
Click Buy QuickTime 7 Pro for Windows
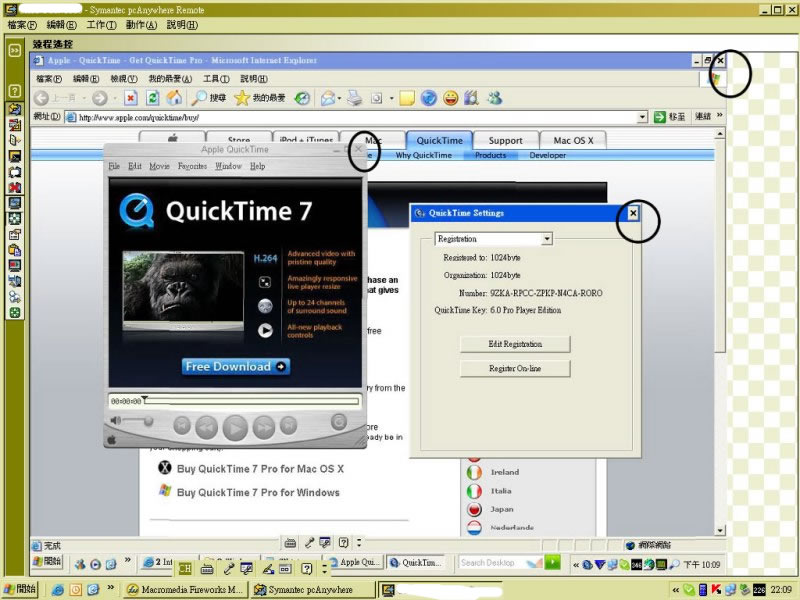point(258,492)
